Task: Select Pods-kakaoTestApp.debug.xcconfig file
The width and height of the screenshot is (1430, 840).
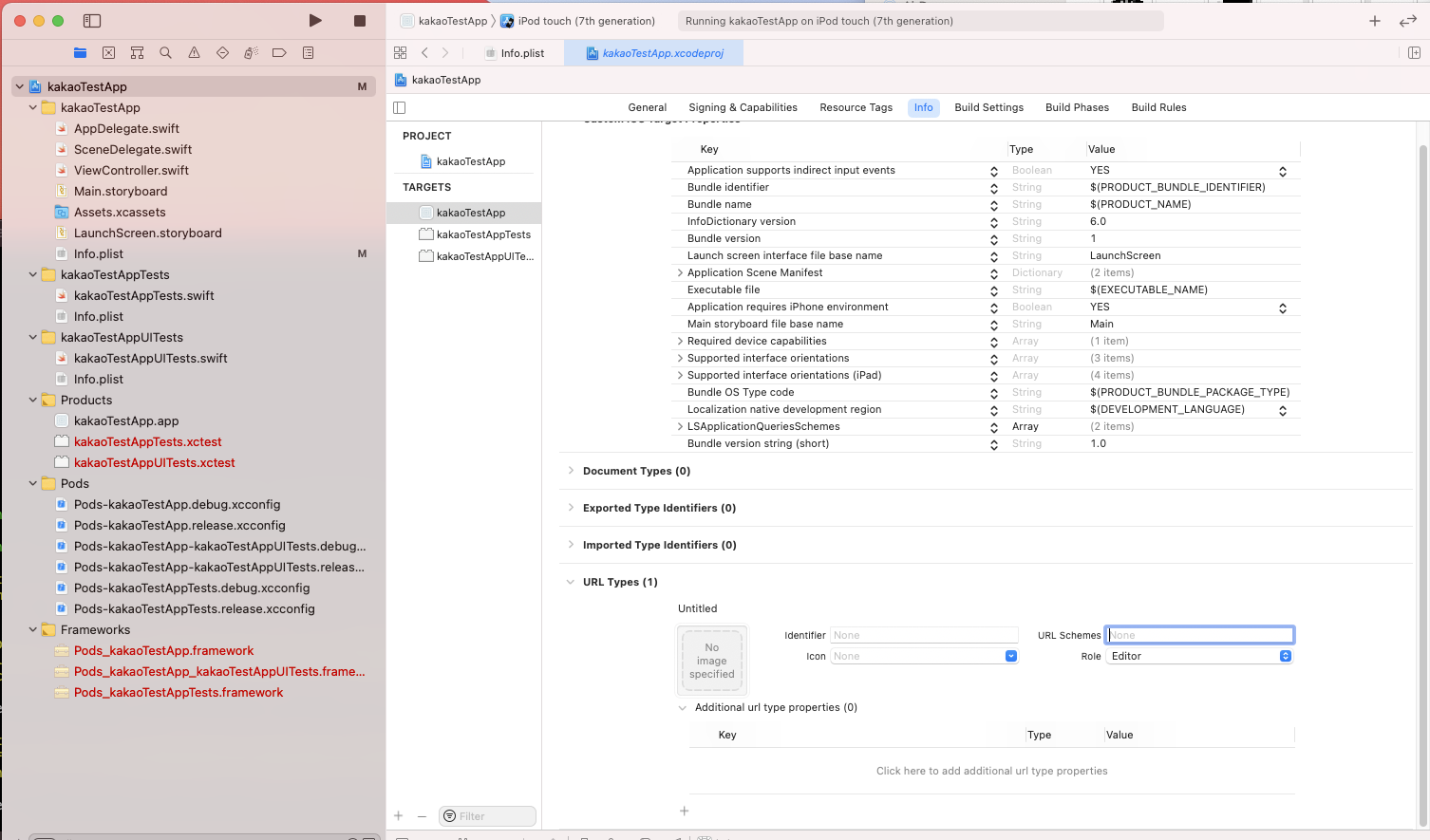Action: (x=177, y=504)
